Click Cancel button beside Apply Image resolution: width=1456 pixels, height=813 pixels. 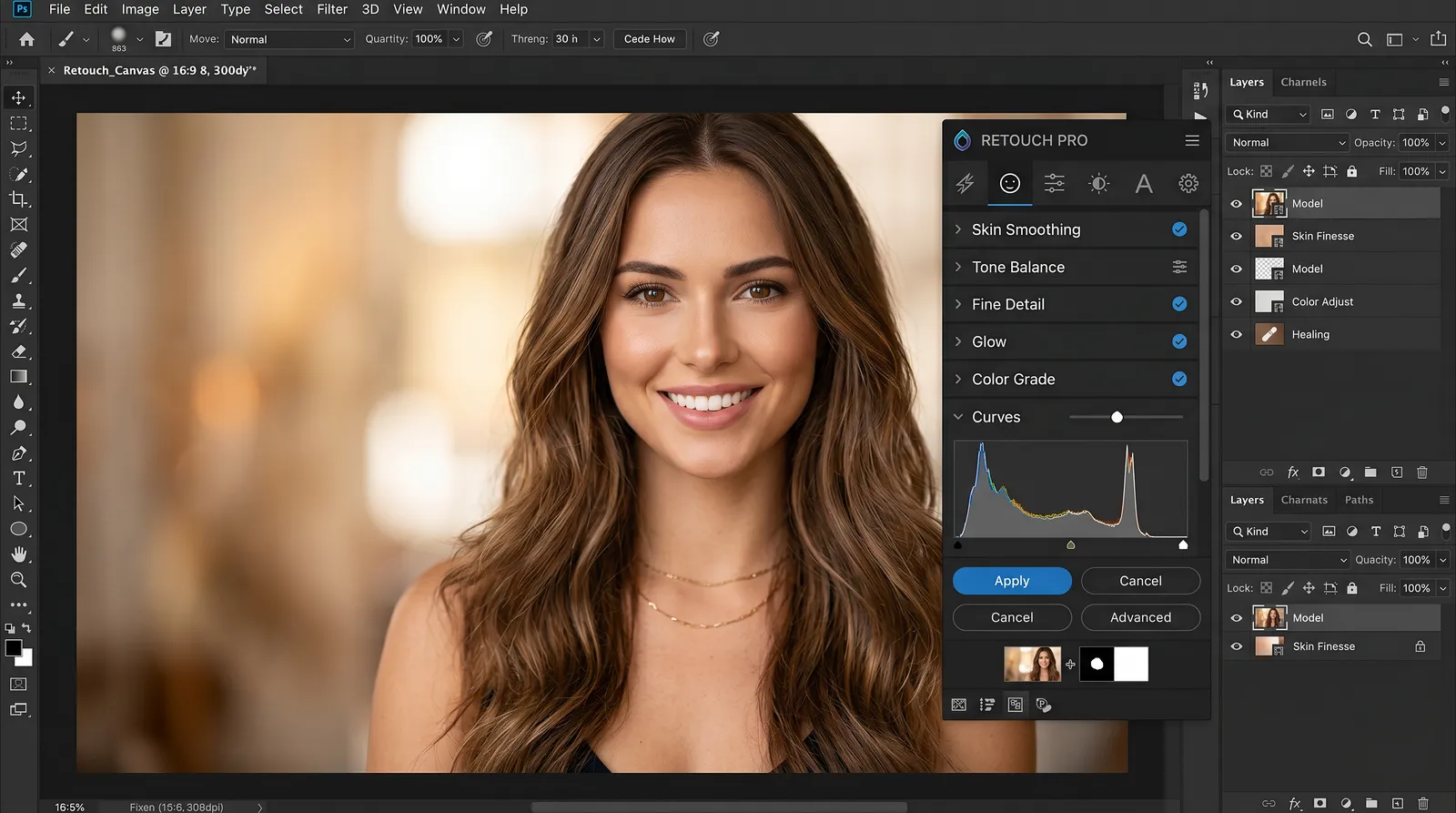[1140, 581]
